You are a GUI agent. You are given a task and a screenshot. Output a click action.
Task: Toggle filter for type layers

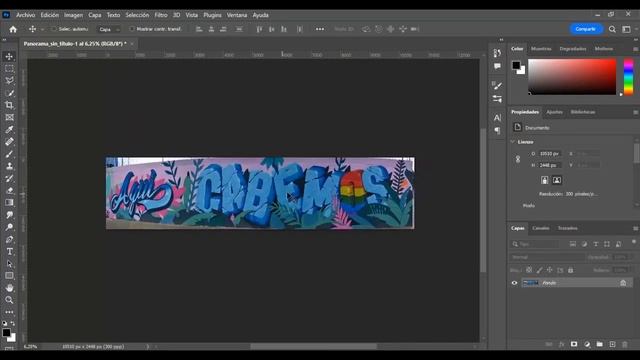click(x=596, y=244)
